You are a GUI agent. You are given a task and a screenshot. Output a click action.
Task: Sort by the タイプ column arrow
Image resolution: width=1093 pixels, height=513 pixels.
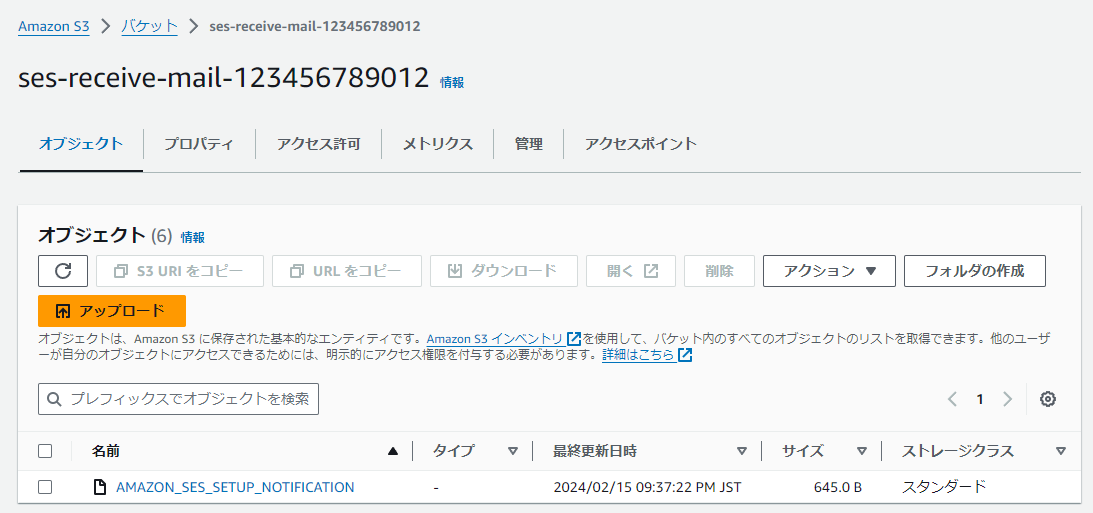point(513,451)
